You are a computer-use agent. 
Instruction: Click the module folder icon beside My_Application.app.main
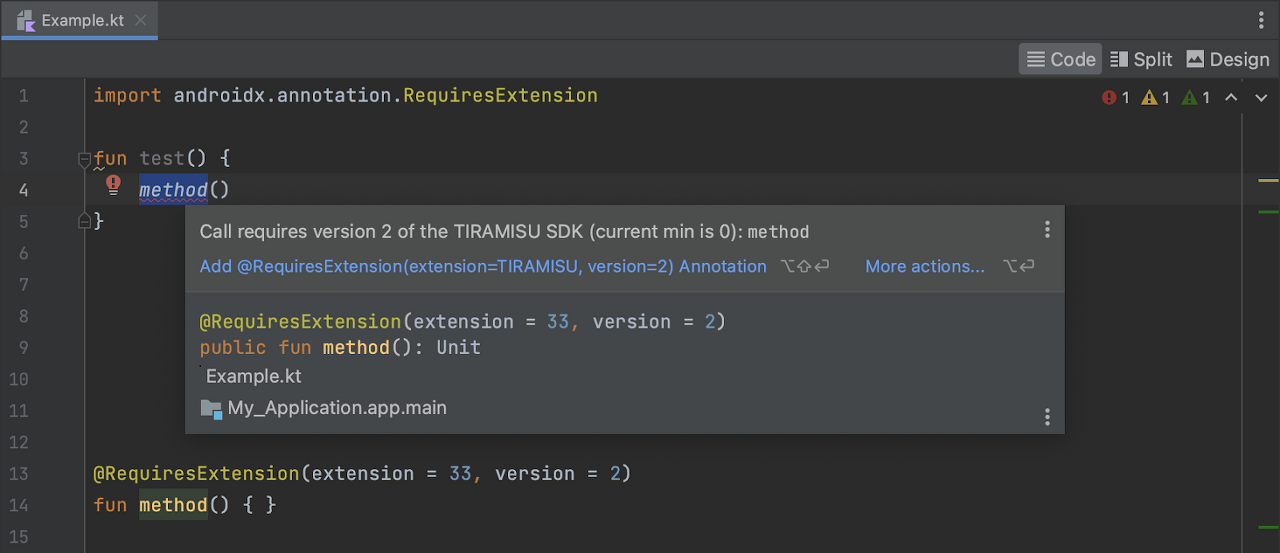211,408
